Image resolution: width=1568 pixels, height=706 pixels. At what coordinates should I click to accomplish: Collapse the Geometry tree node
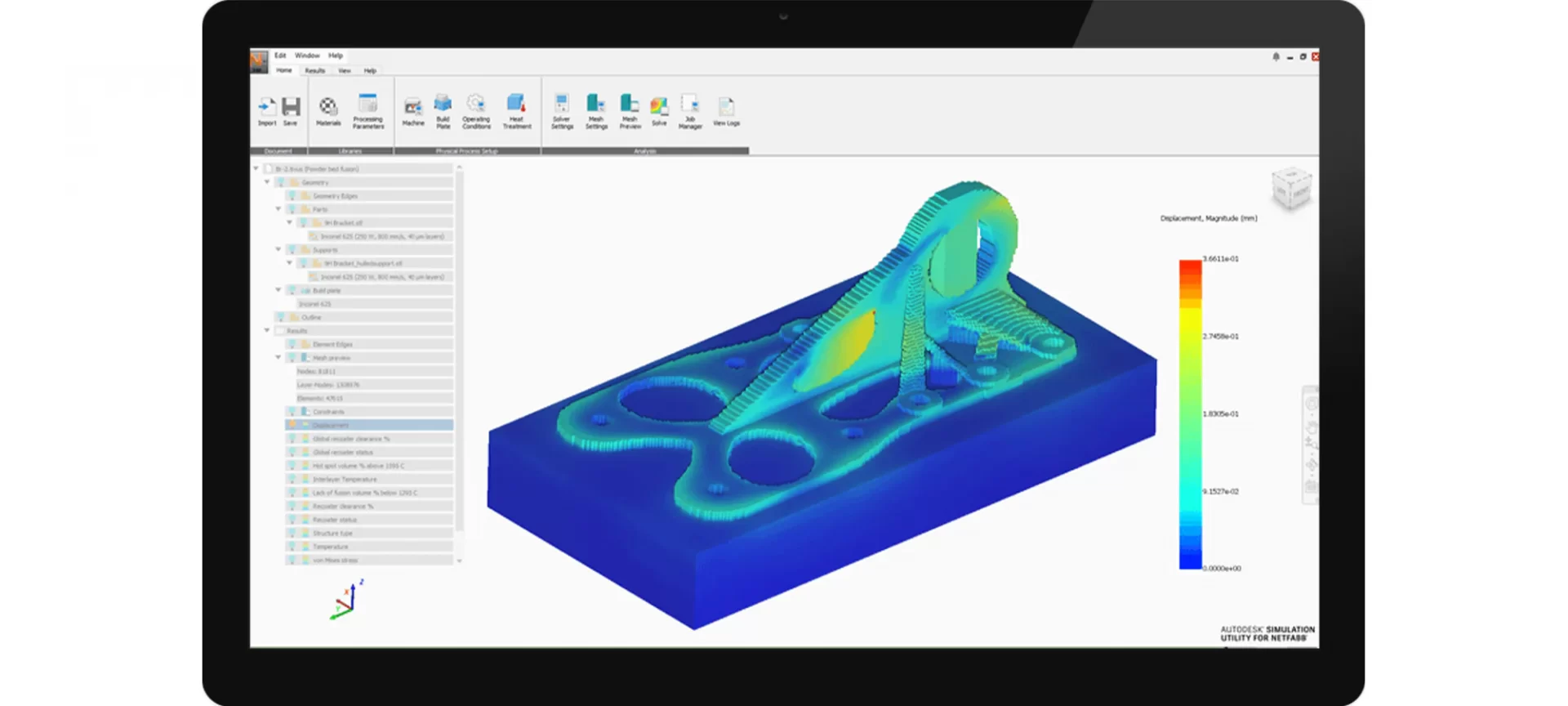tap(267, 182)
